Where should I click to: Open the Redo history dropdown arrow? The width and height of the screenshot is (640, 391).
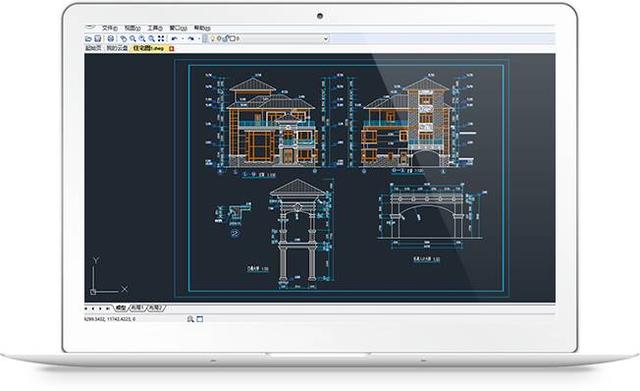(x=199, y=39)
